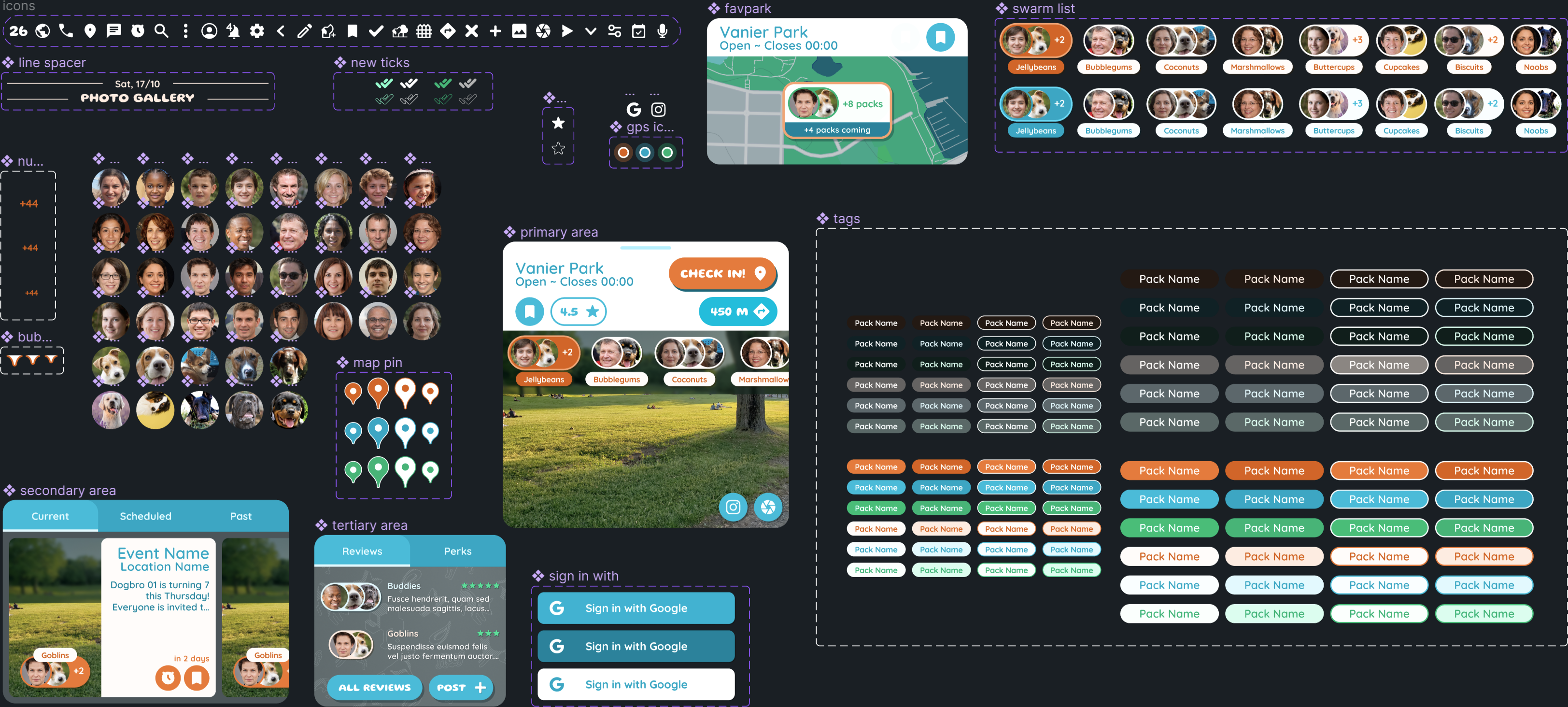Click the globe icon in icons row
The image size is (1568, 707).
click(42, 31)
